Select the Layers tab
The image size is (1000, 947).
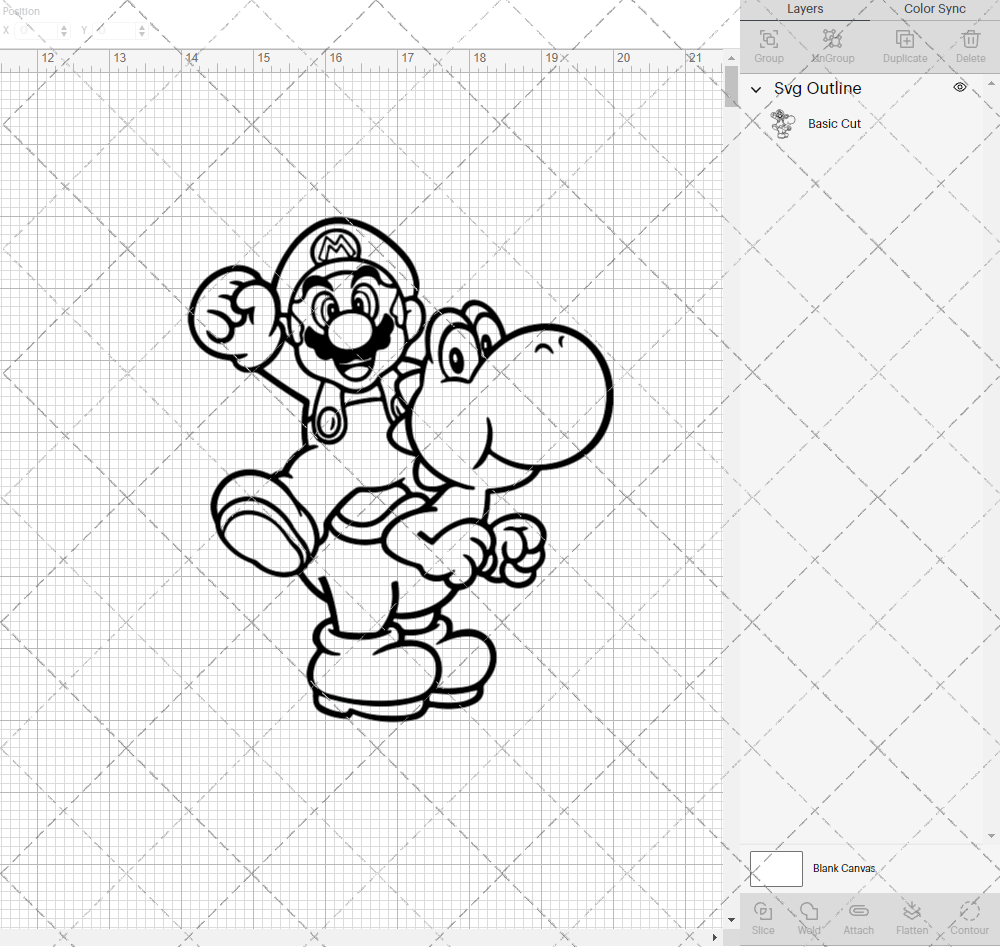coord(805,9)
